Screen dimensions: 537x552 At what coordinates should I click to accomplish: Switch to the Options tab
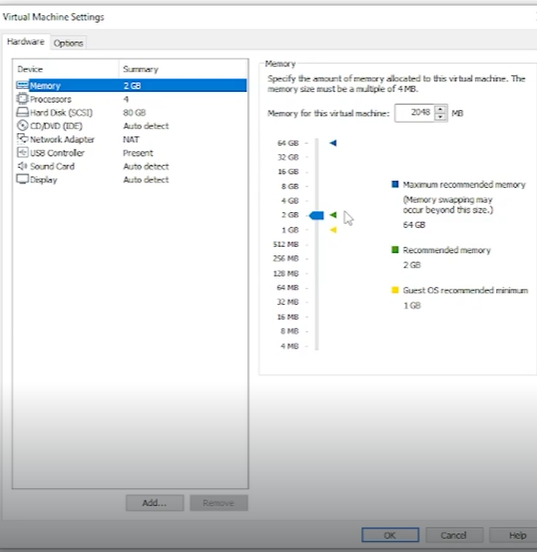tap(68, 43)
